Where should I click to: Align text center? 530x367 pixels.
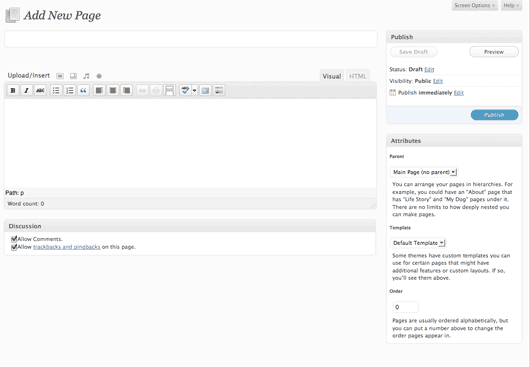pyautogui.click(x=113, y=90)
